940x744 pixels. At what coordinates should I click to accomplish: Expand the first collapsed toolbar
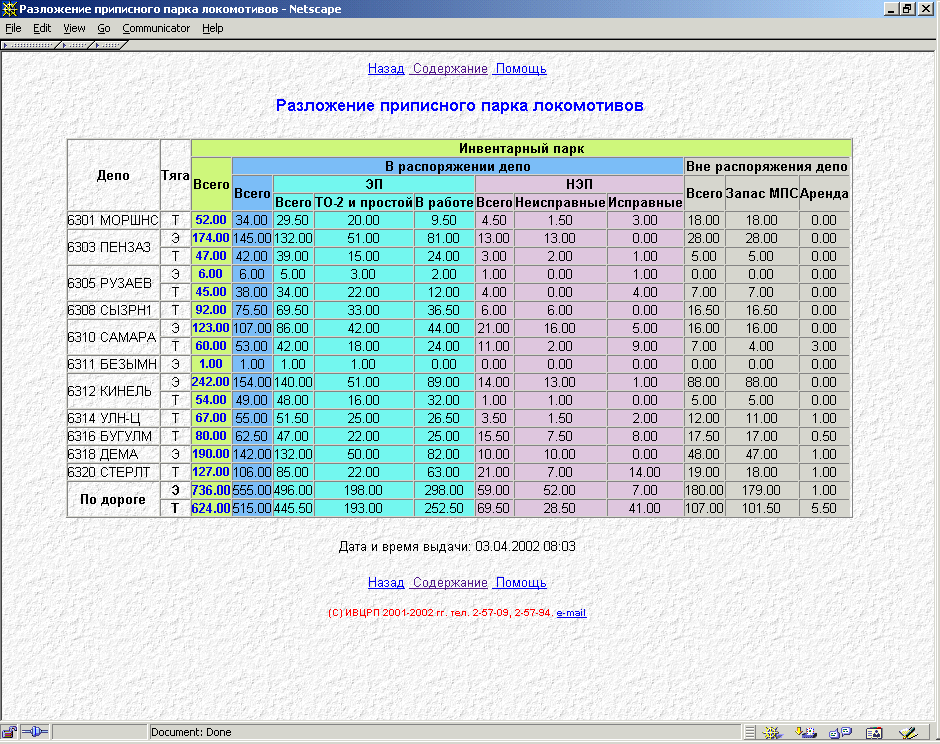[29, 45]
